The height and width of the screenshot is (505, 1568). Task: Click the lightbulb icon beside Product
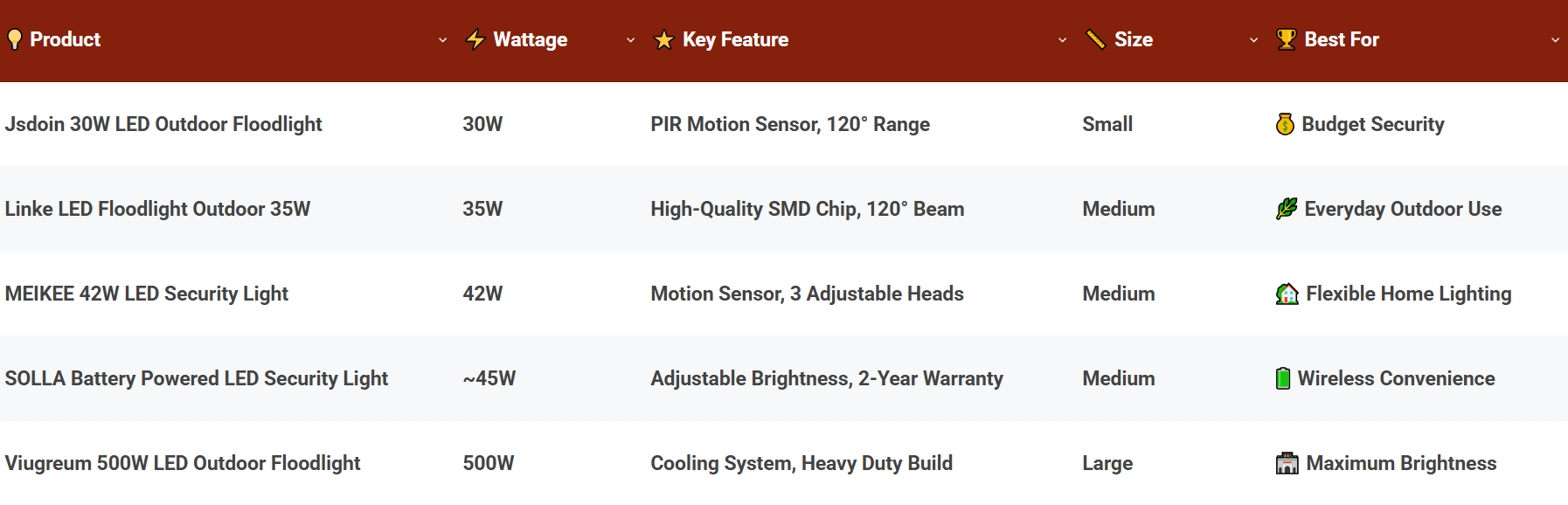pos(14,39)
